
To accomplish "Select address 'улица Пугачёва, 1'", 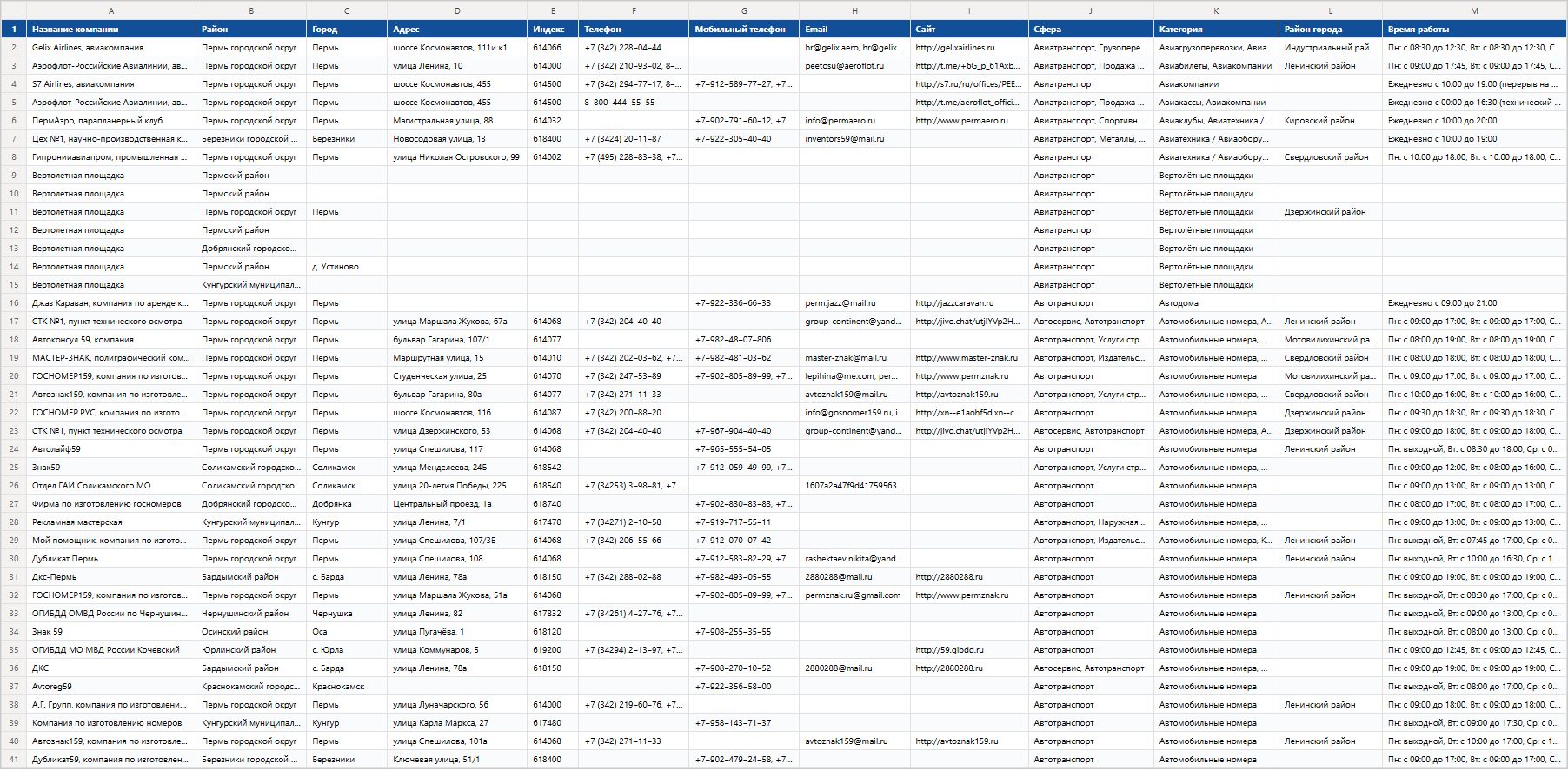I will [x=457, y=632].
